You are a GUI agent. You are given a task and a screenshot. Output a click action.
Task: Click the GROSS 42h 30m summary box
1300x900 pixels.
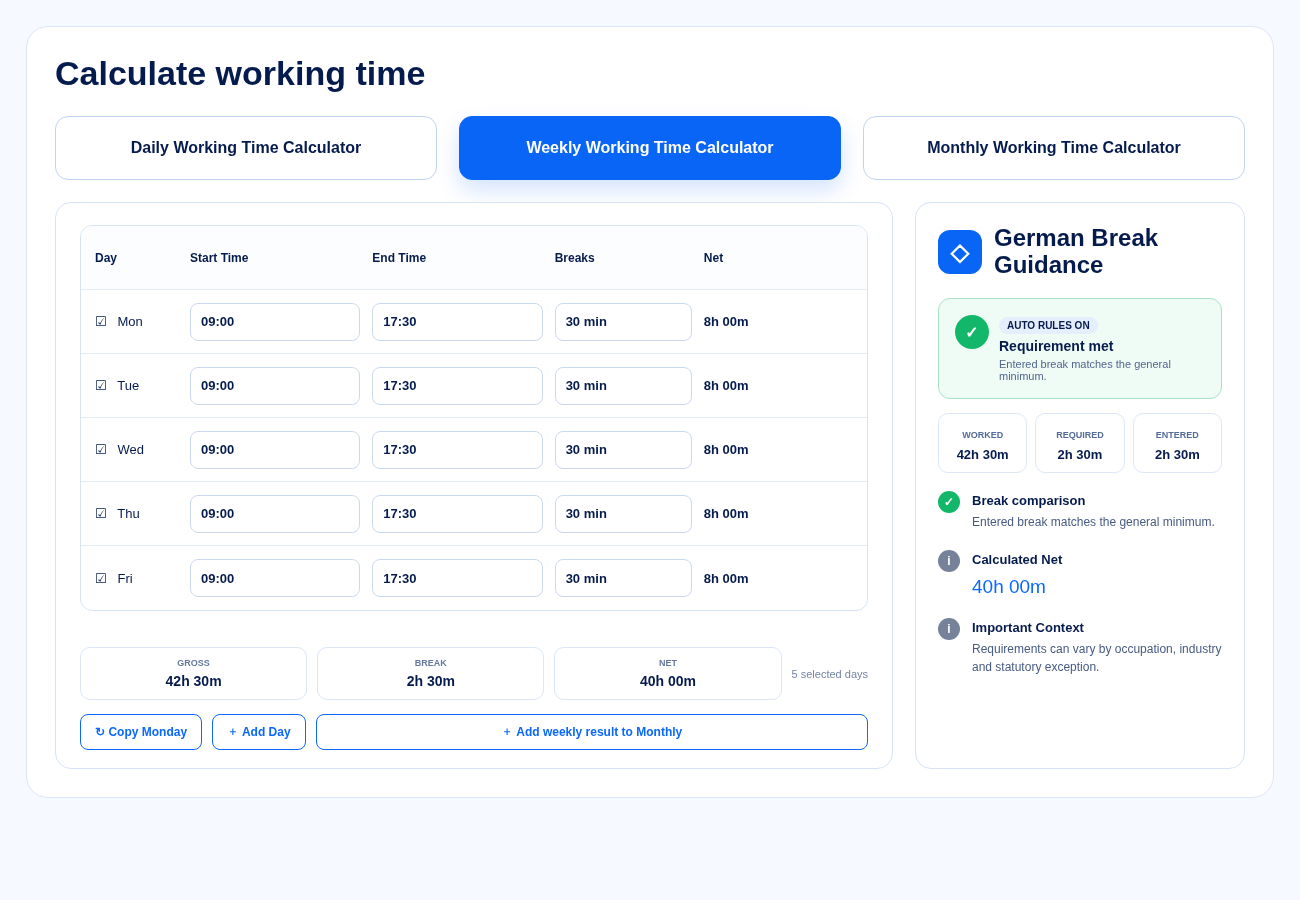pos(193,673)
